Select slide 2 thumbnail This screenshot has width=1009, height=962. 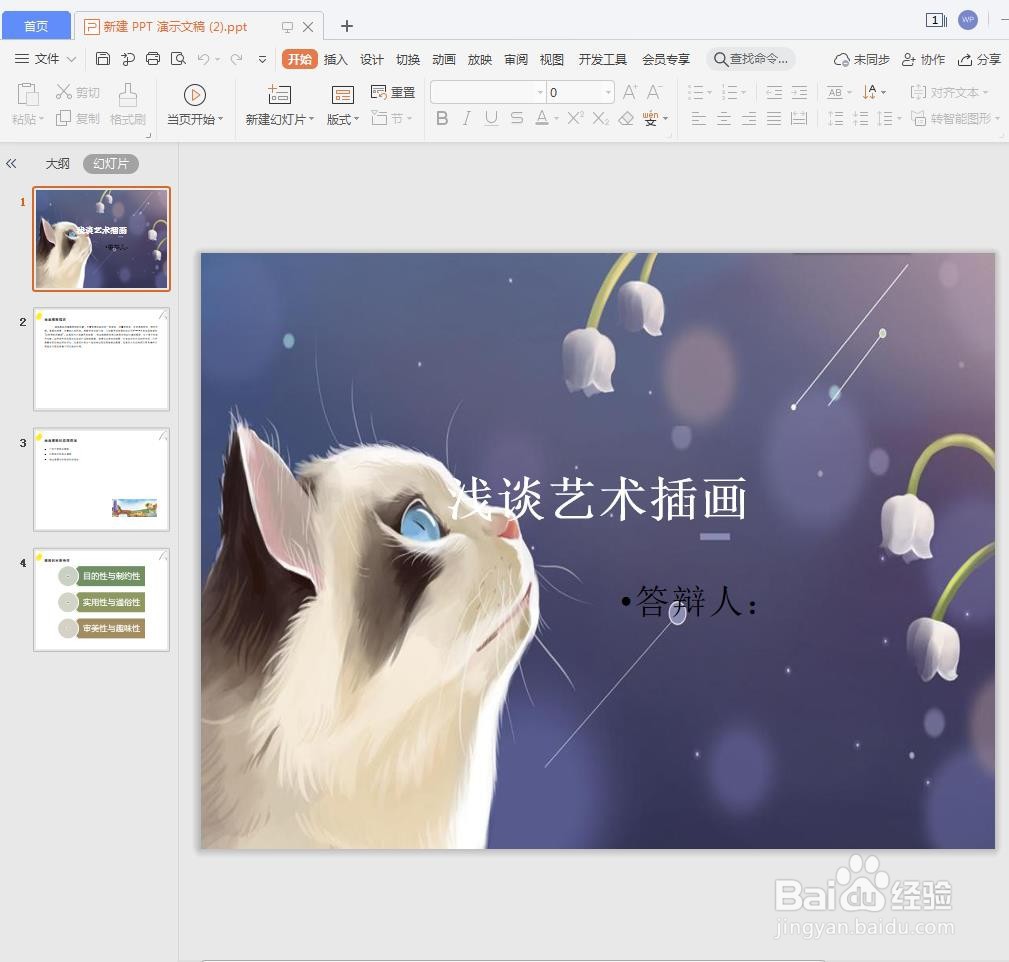[101, 358]
